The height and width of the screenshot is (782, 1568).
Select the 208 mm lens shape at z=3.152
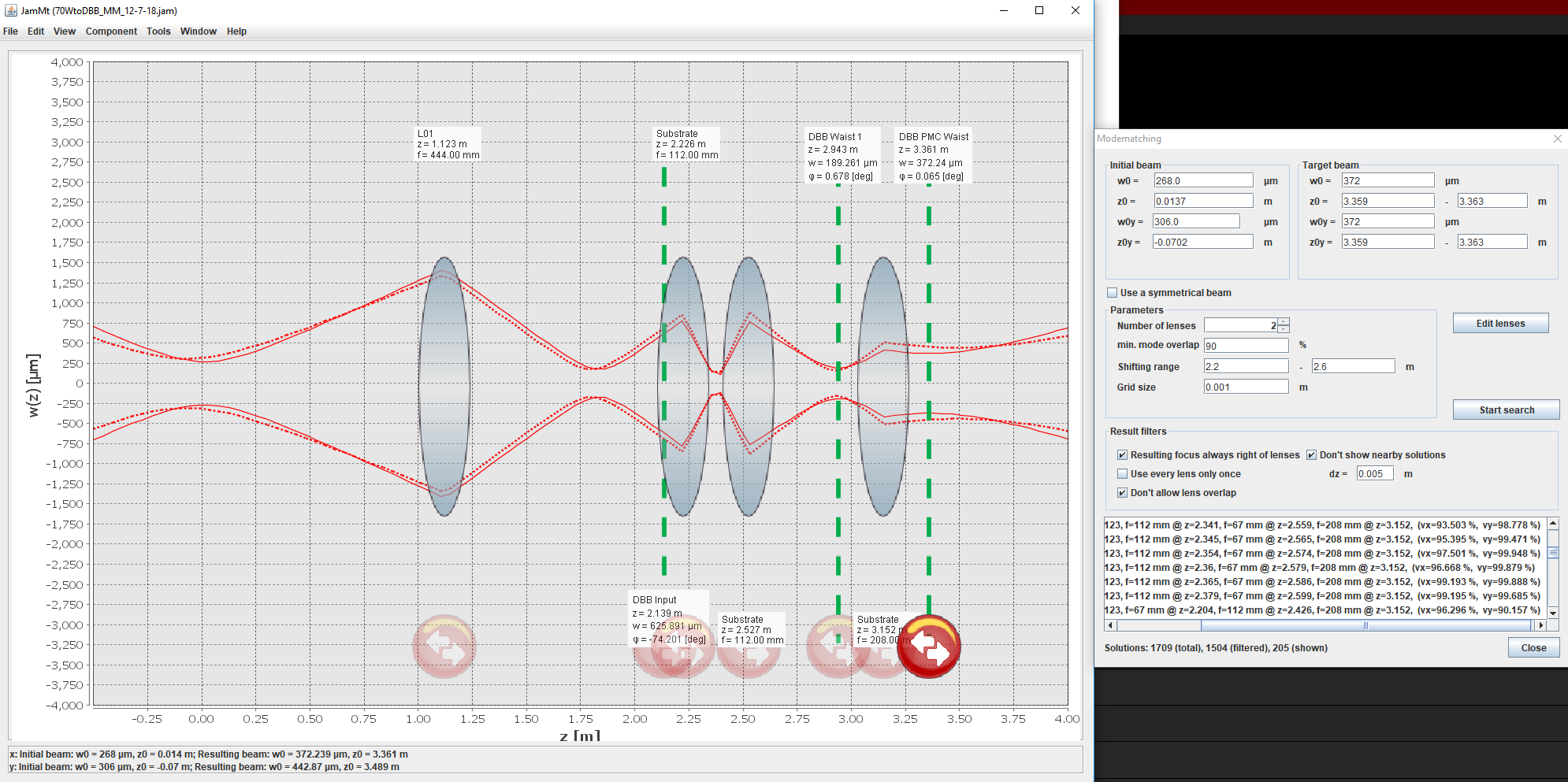pyautogui.click(x=882, y=387)
